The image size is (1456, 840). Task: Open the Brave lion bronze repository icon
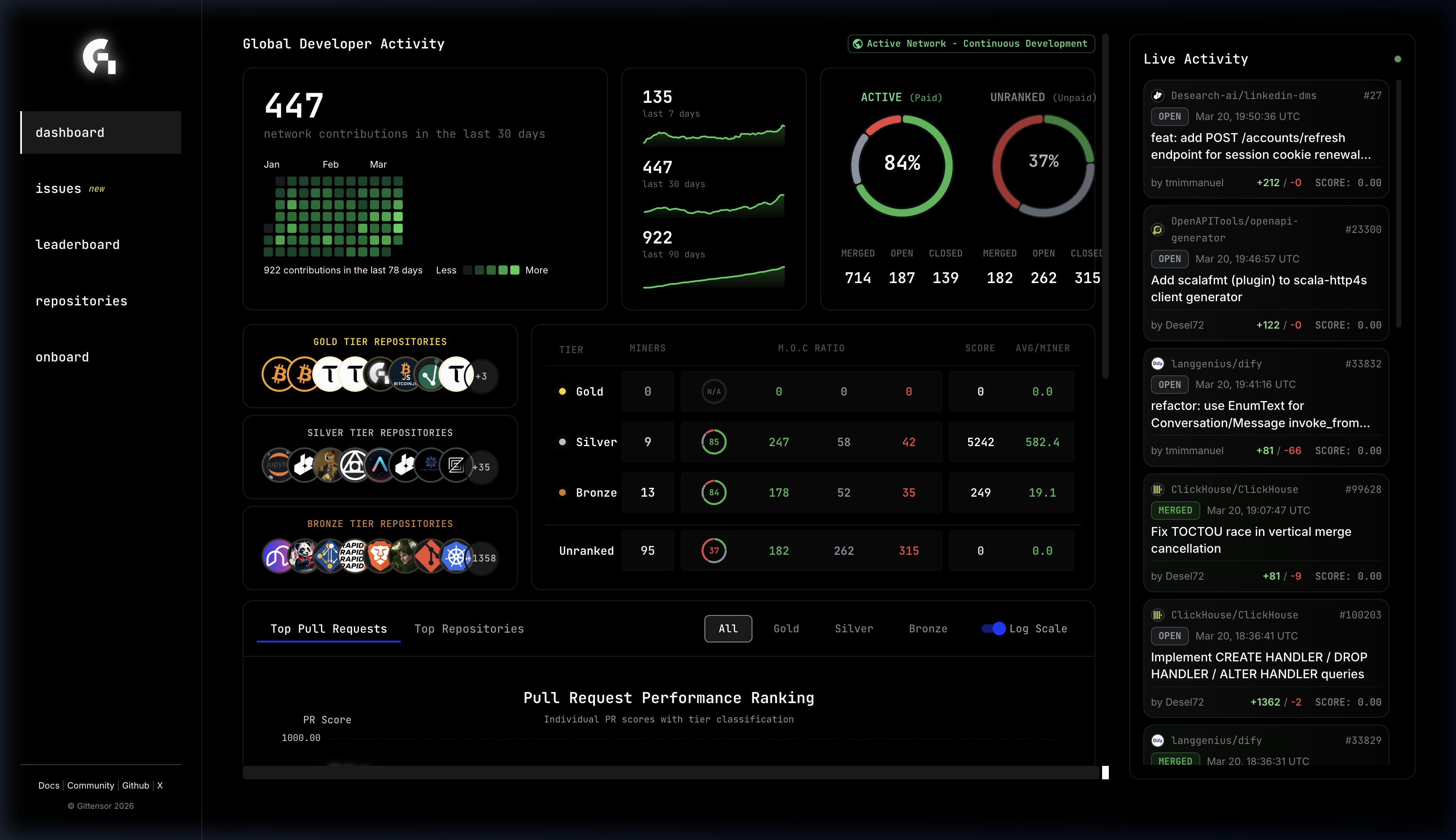coord(380,557)
